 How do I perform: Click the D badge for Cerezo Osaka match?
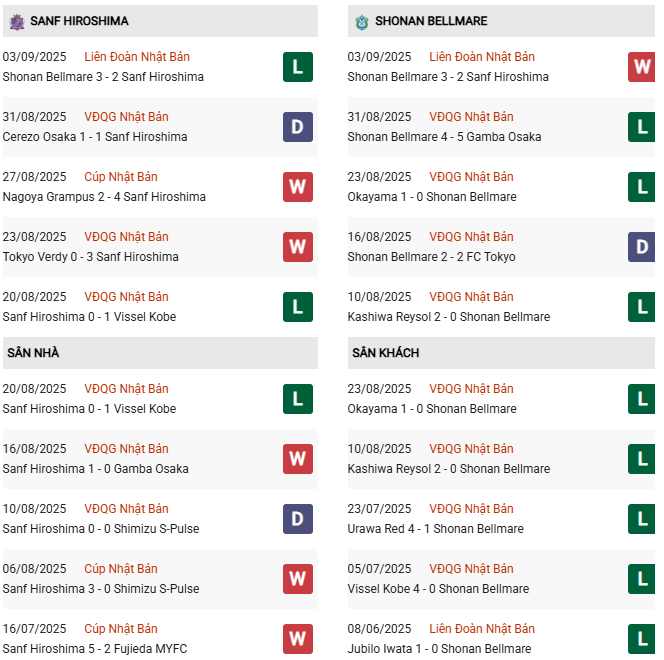pyautogui.click(x=298, y=127)
